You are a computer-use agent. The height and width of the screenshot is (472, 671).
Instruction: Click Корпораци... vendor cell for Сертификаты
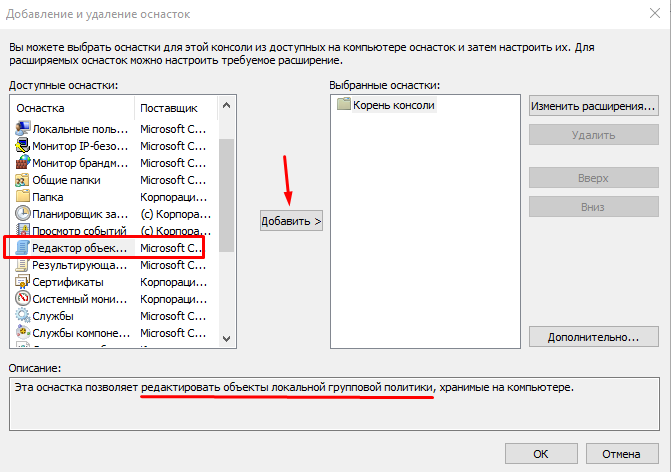coord(173,282)
